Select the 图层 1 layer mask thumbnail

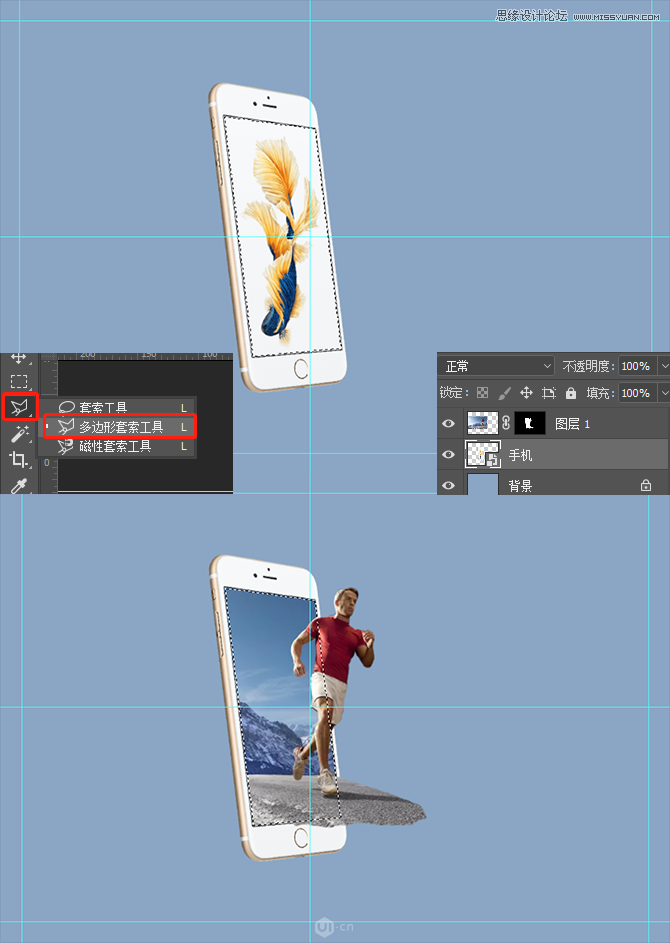point(530,423)
